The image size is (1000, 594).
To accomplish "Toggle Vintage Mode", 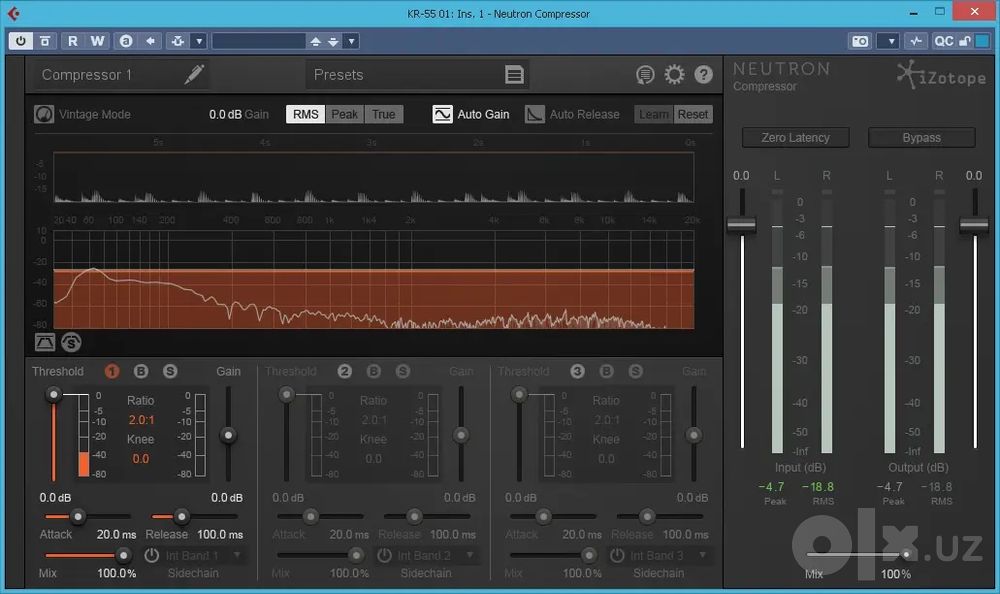I will click(x=43, y=114).
